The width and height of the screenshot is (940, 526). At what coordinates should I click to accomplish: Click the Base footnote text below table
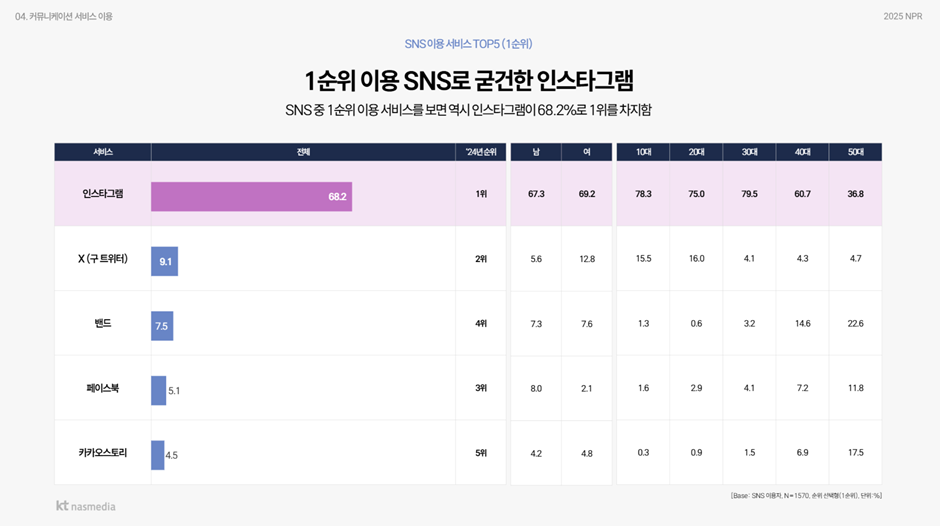806,495
